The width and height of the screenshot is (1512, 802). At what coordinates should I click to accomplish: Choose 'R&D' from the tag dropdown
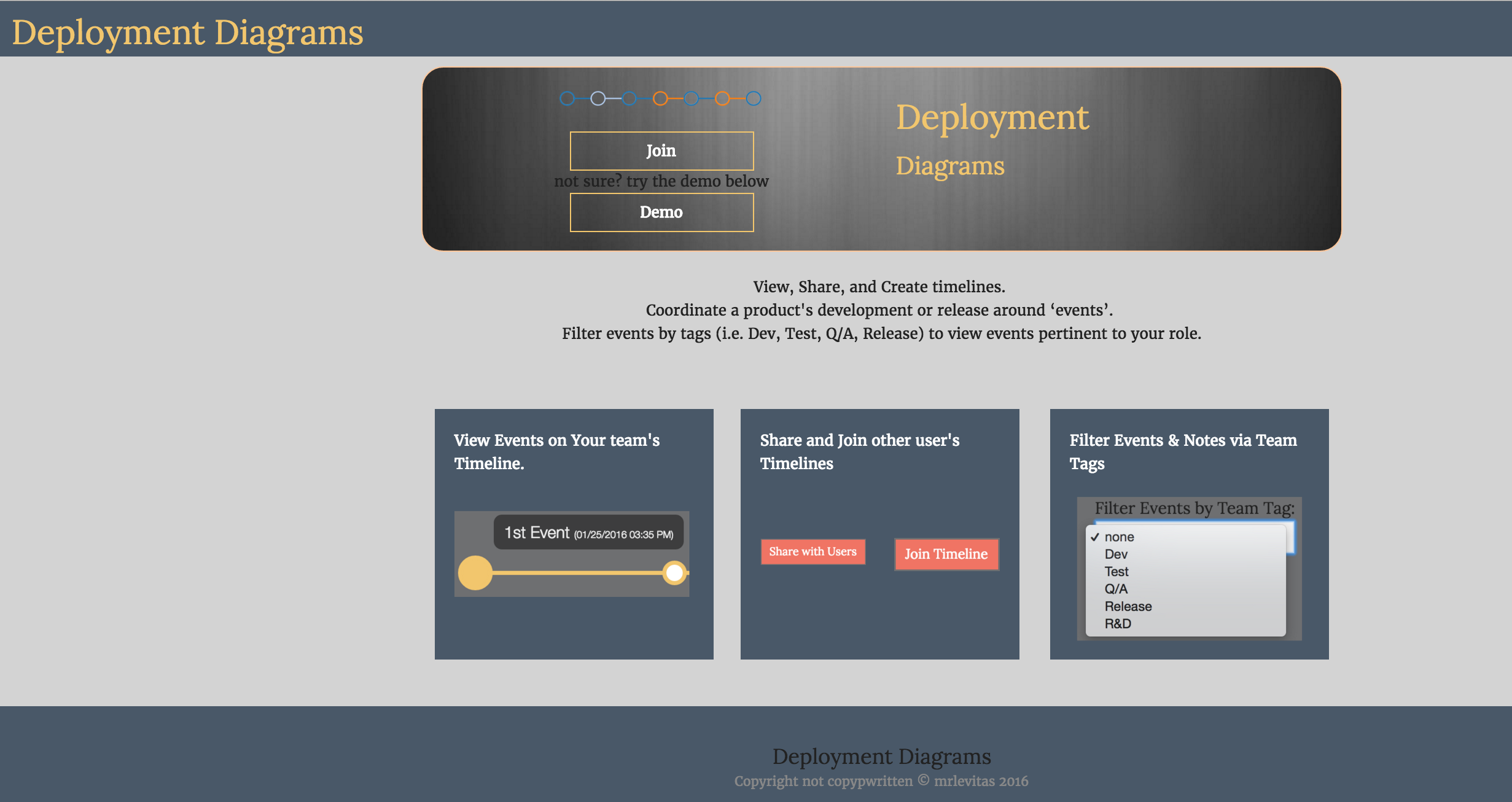click(1117, 623)
